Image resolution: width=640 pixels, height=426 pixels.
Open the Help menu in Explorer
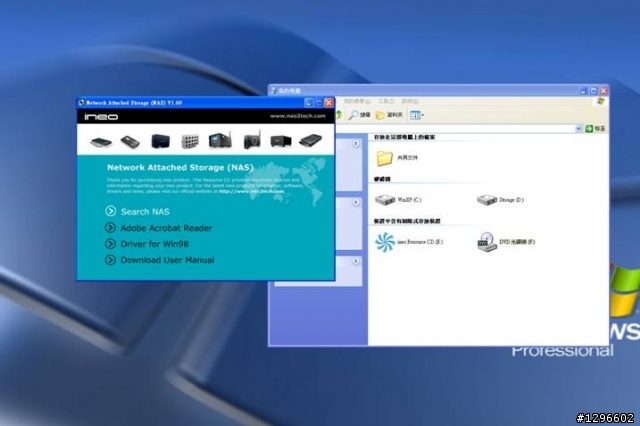(410, 101)
